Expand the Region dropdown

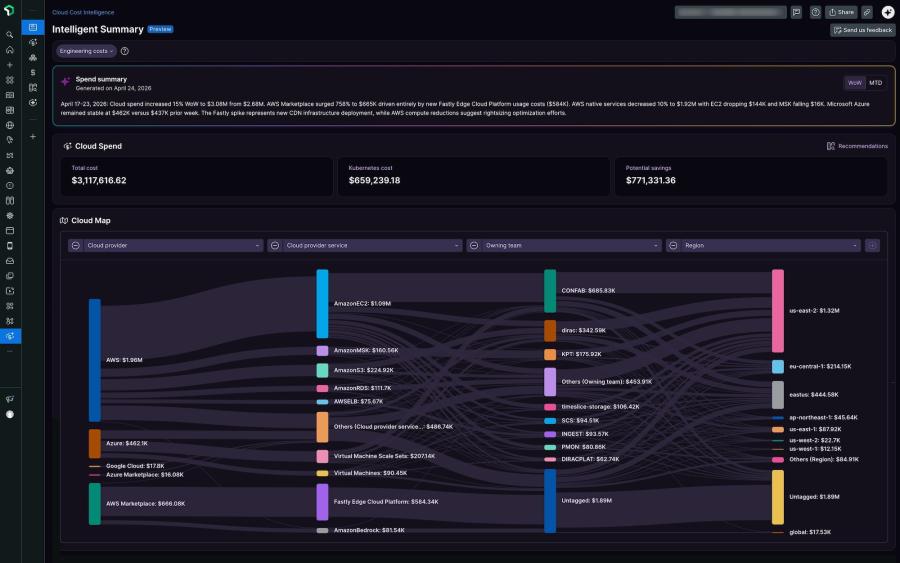770,246
